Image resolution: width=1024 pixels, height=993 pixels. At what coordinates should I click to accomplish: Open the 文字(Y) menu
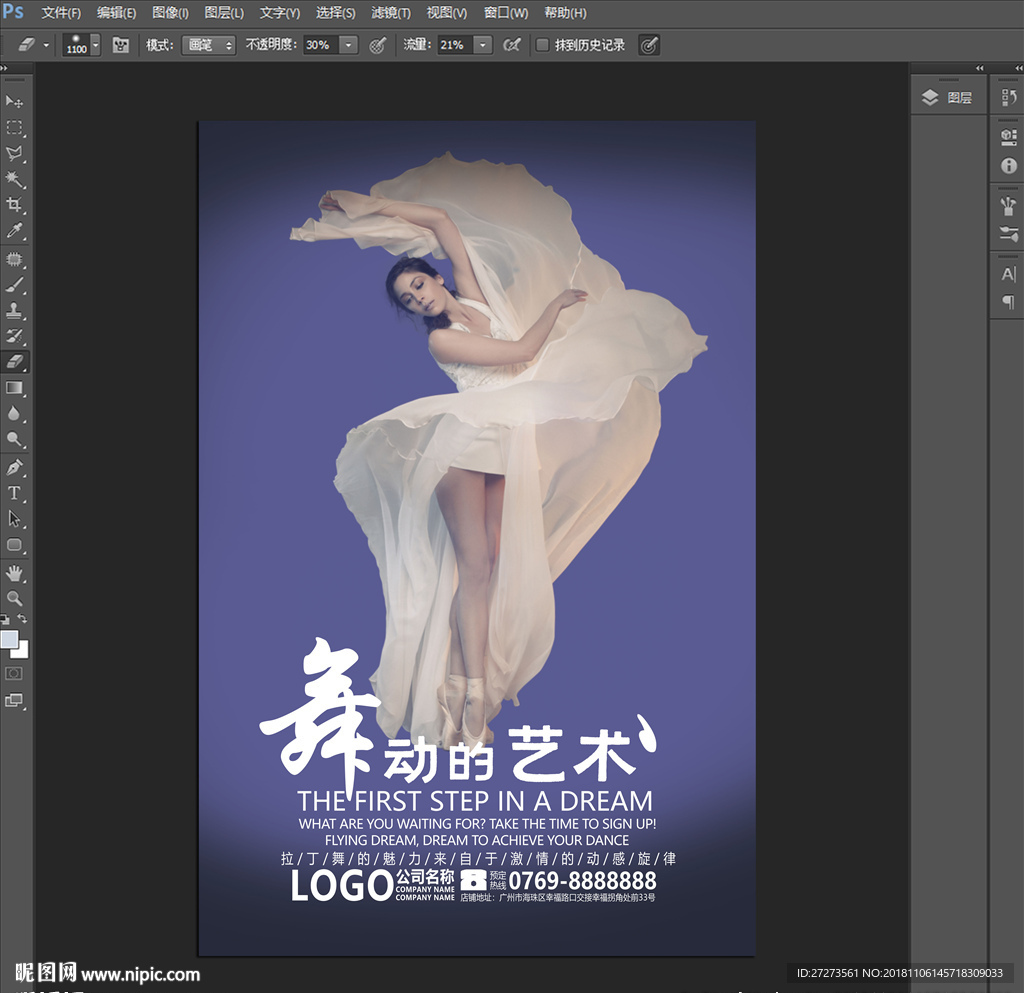tap(280, 12)
